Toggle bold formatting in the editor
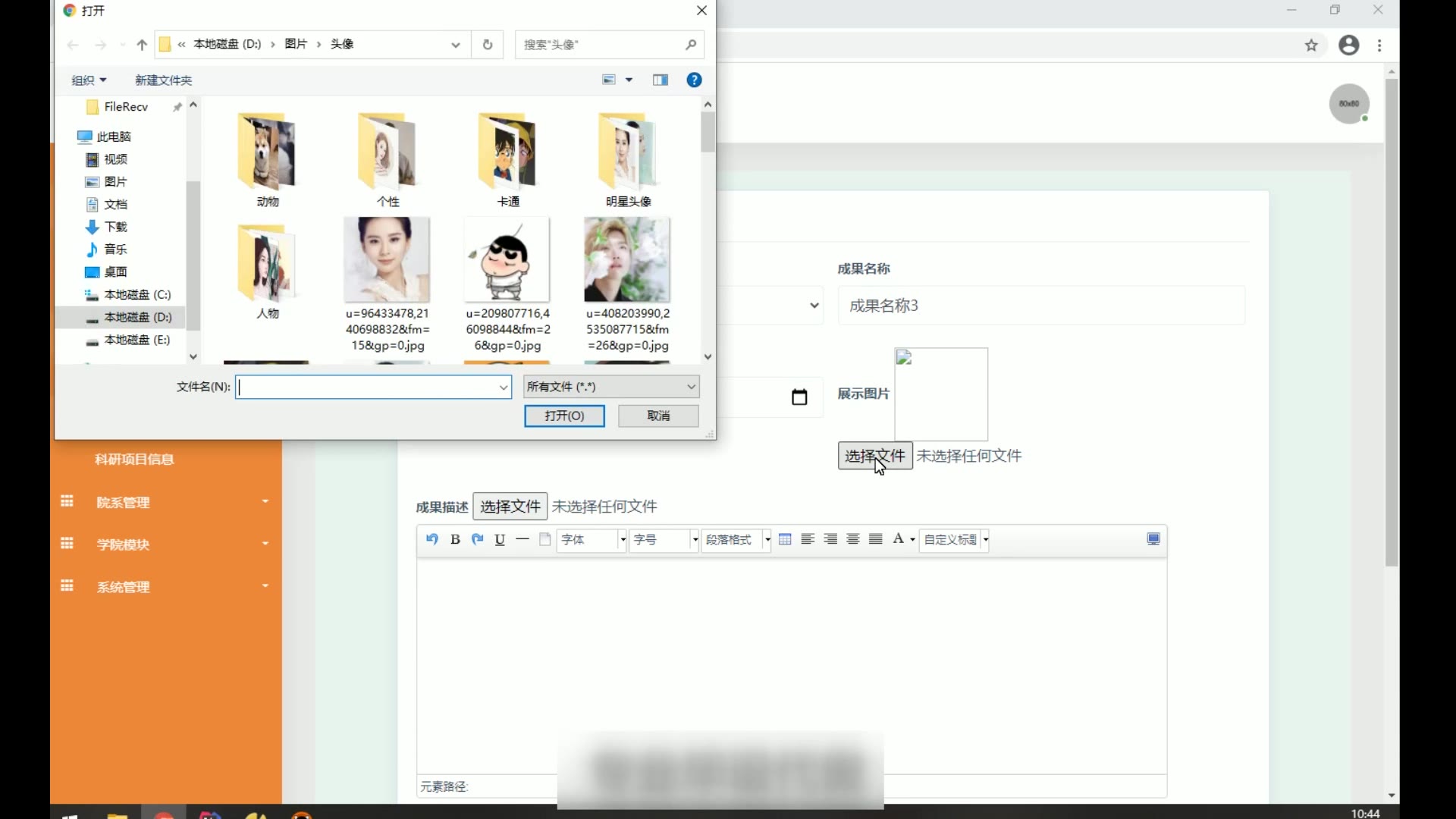 pyautogui.click(x=455, y=539)
